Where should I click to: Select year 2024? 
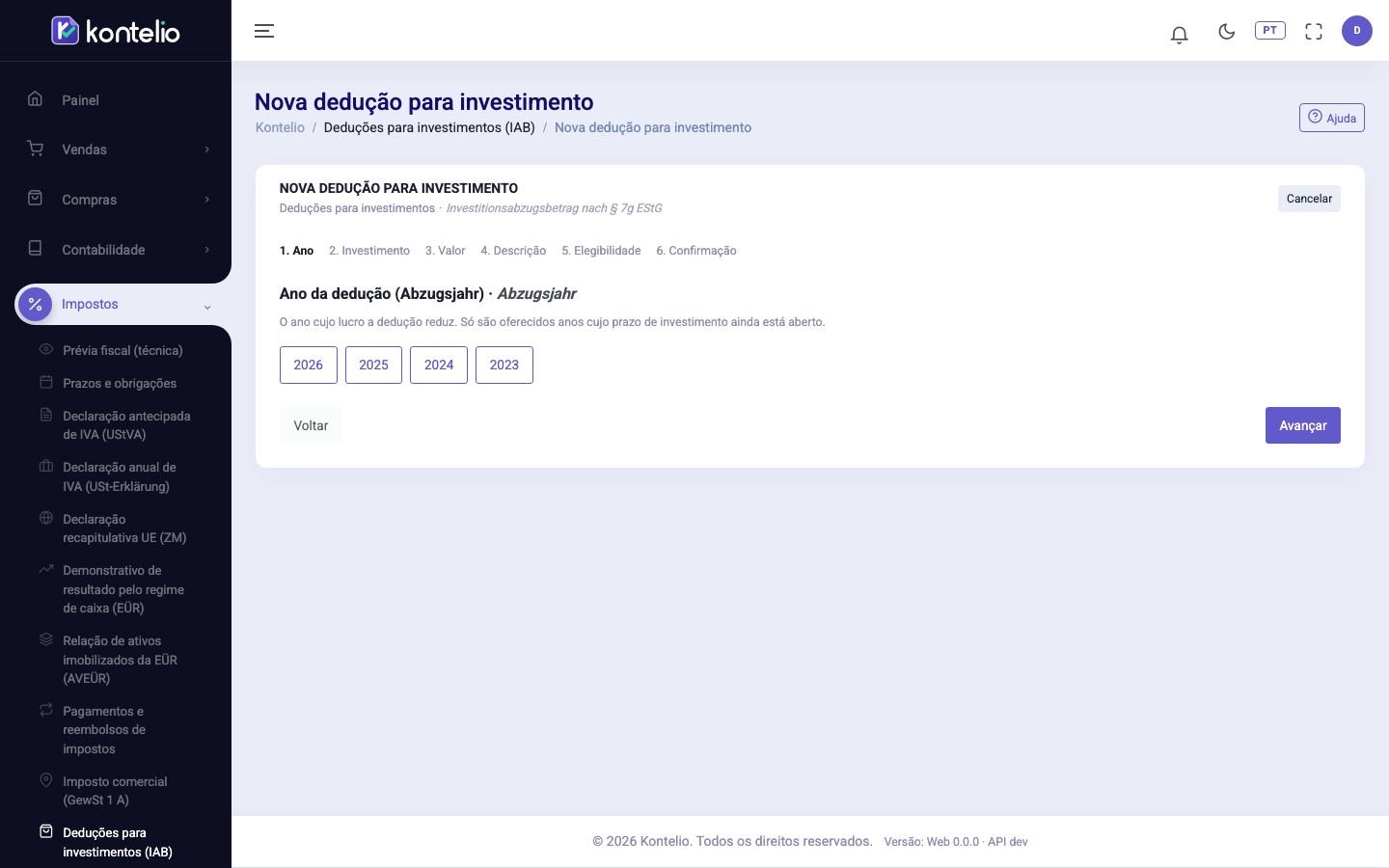(x=439, y=365)
